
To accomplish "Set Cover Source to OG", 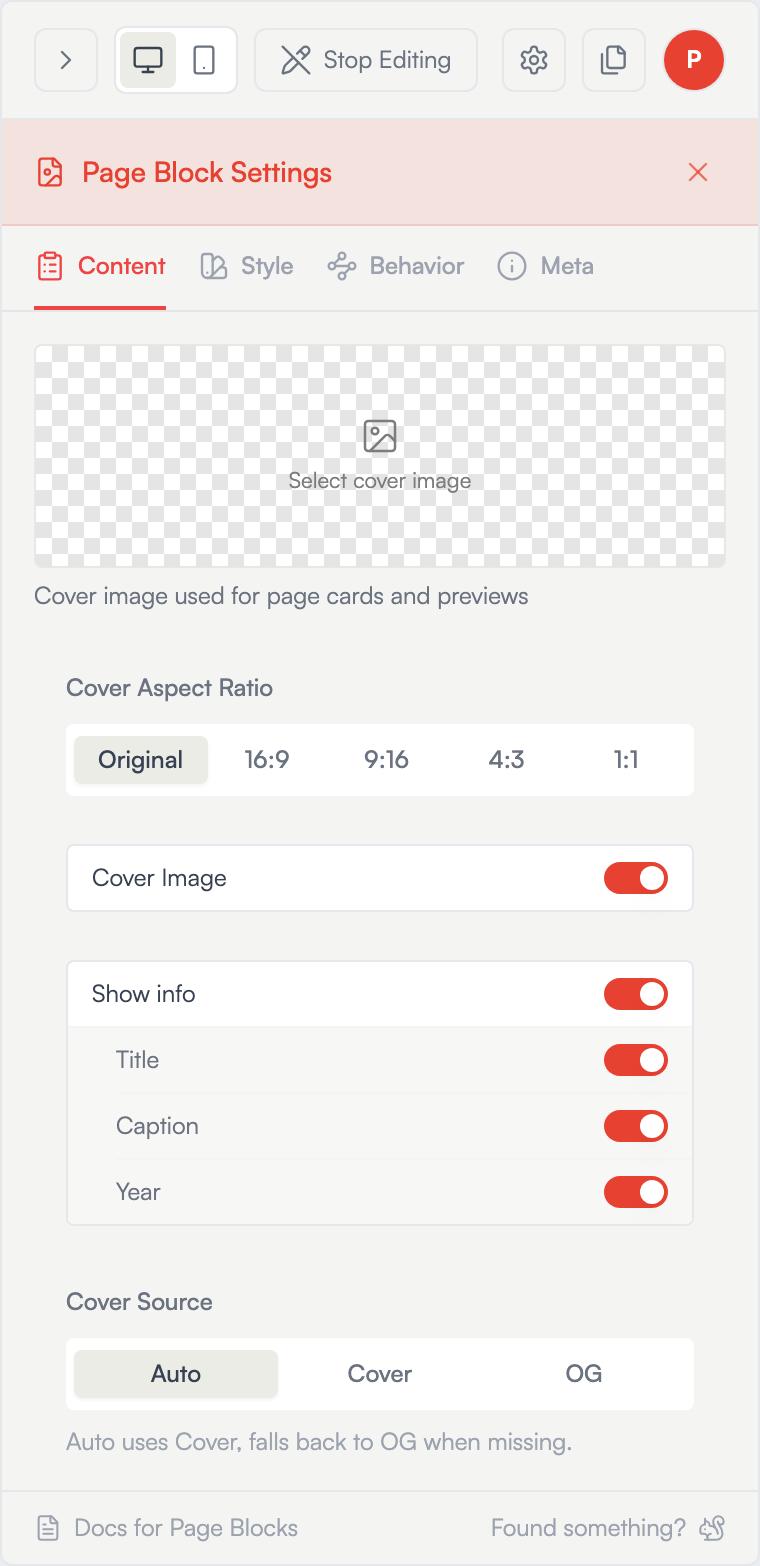I will coord(584,1374).
